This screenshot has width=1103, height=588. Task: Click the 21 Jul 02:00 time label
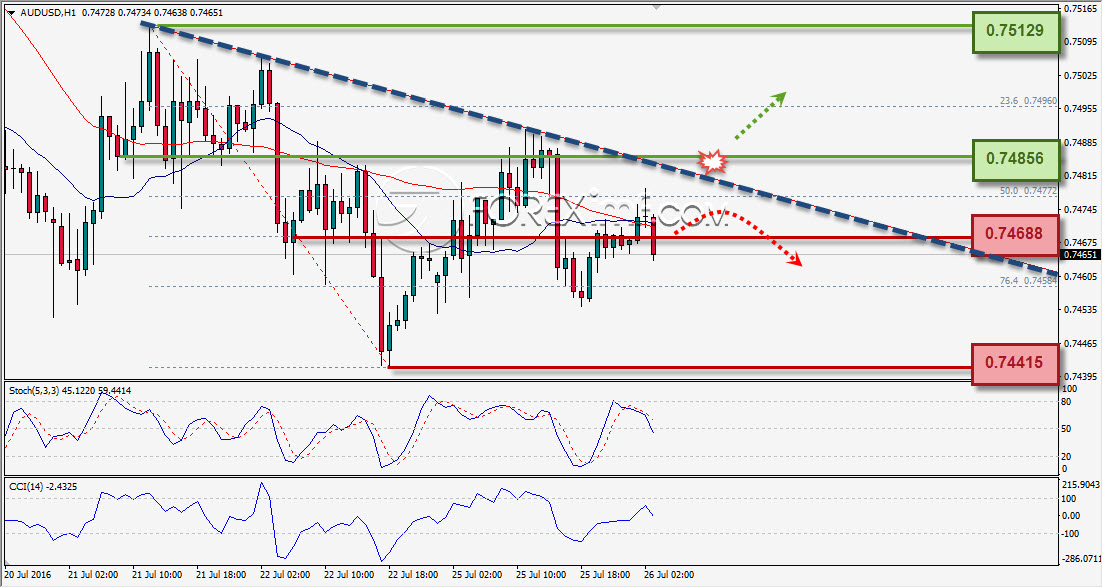pos(93,575)
